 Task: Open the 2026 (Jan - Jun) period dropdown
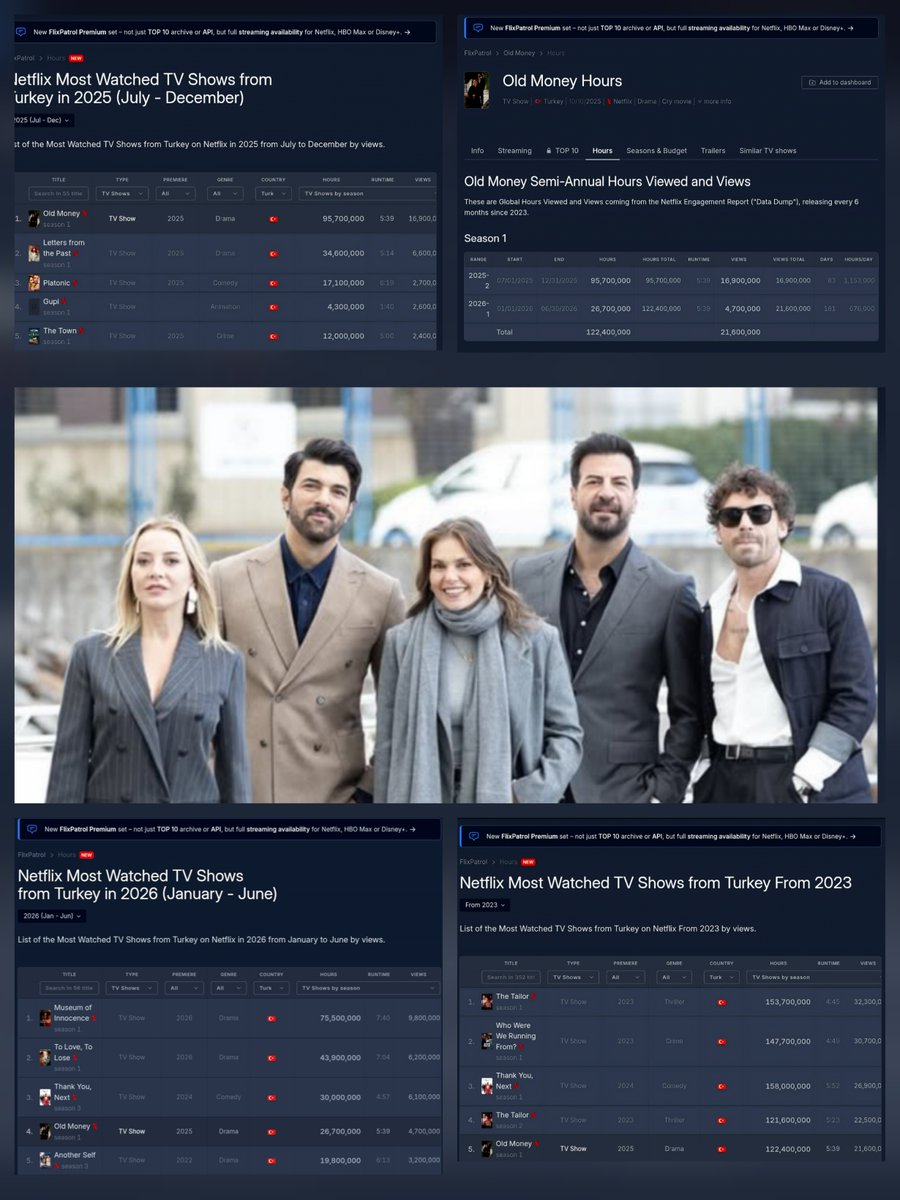[52, 916]
